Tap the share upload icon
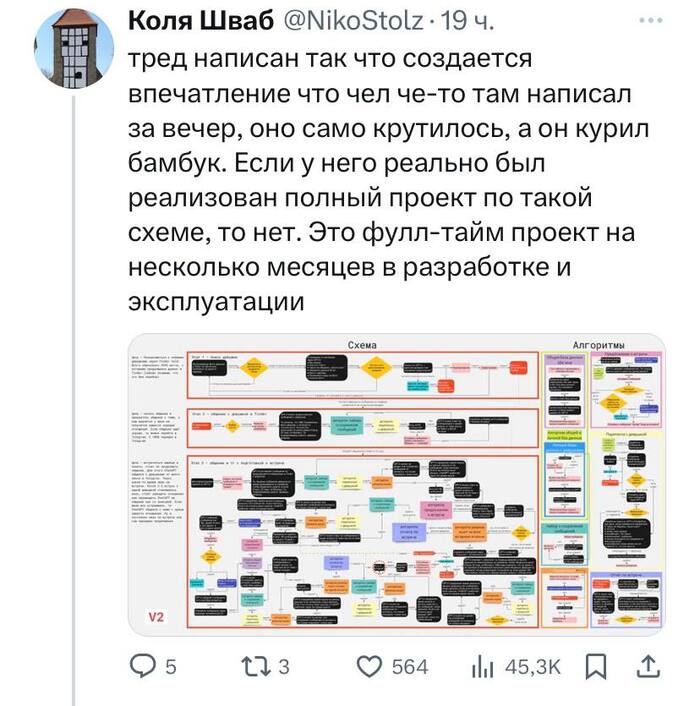This screenshot has height=706, width=700. [648, 667]
